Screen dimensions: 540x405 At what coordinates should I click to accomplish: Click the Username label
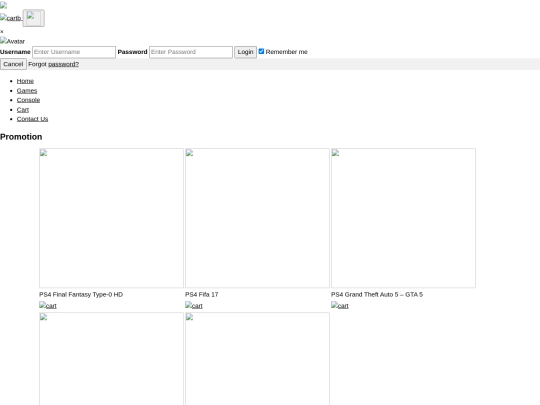coord(15,52)
